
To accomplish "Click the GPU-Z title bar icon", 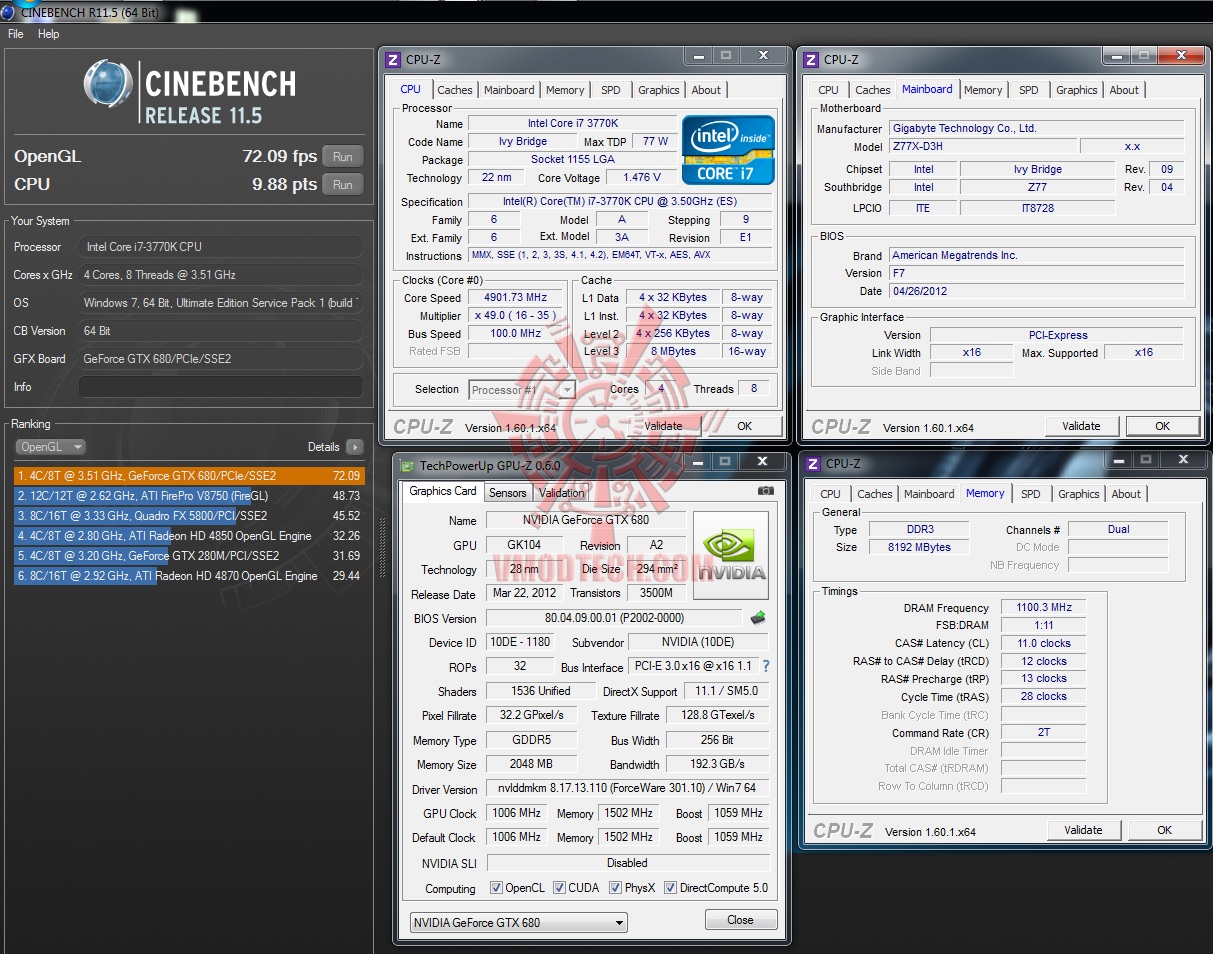I will click(x=407, y=465).
